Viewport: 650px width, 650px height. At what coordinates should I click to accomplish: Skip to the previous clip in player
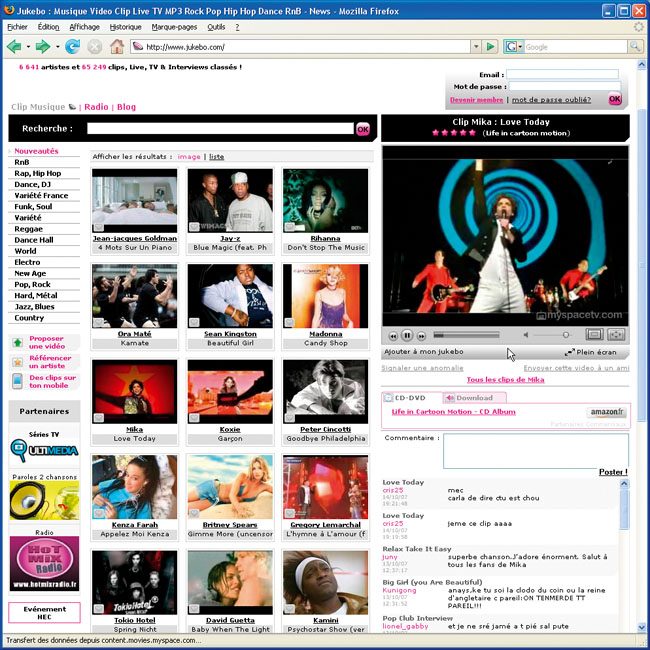[x=393, y=336]
